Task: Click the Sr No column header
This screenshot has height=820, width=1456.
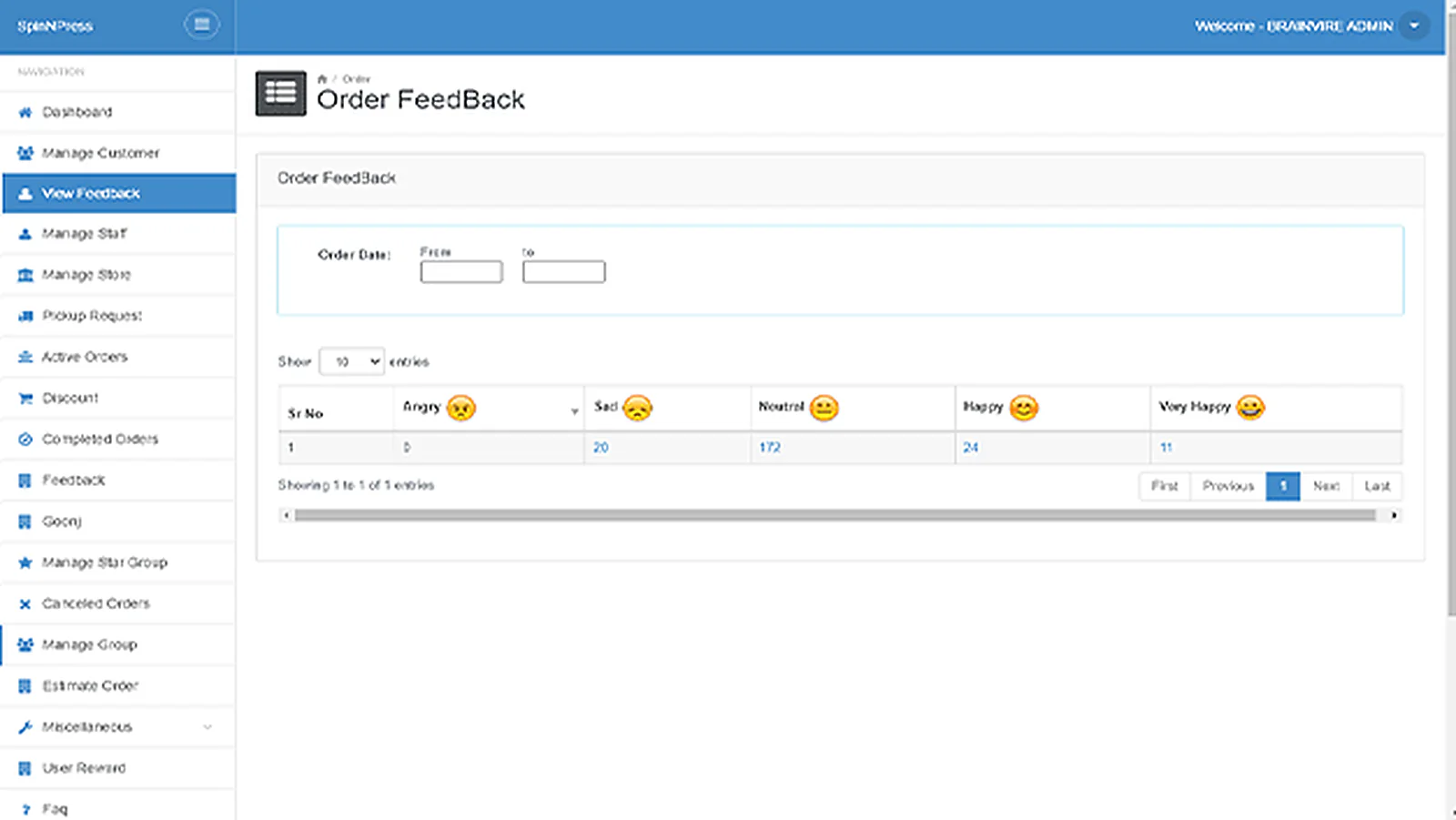Action: tap(336, 409)
